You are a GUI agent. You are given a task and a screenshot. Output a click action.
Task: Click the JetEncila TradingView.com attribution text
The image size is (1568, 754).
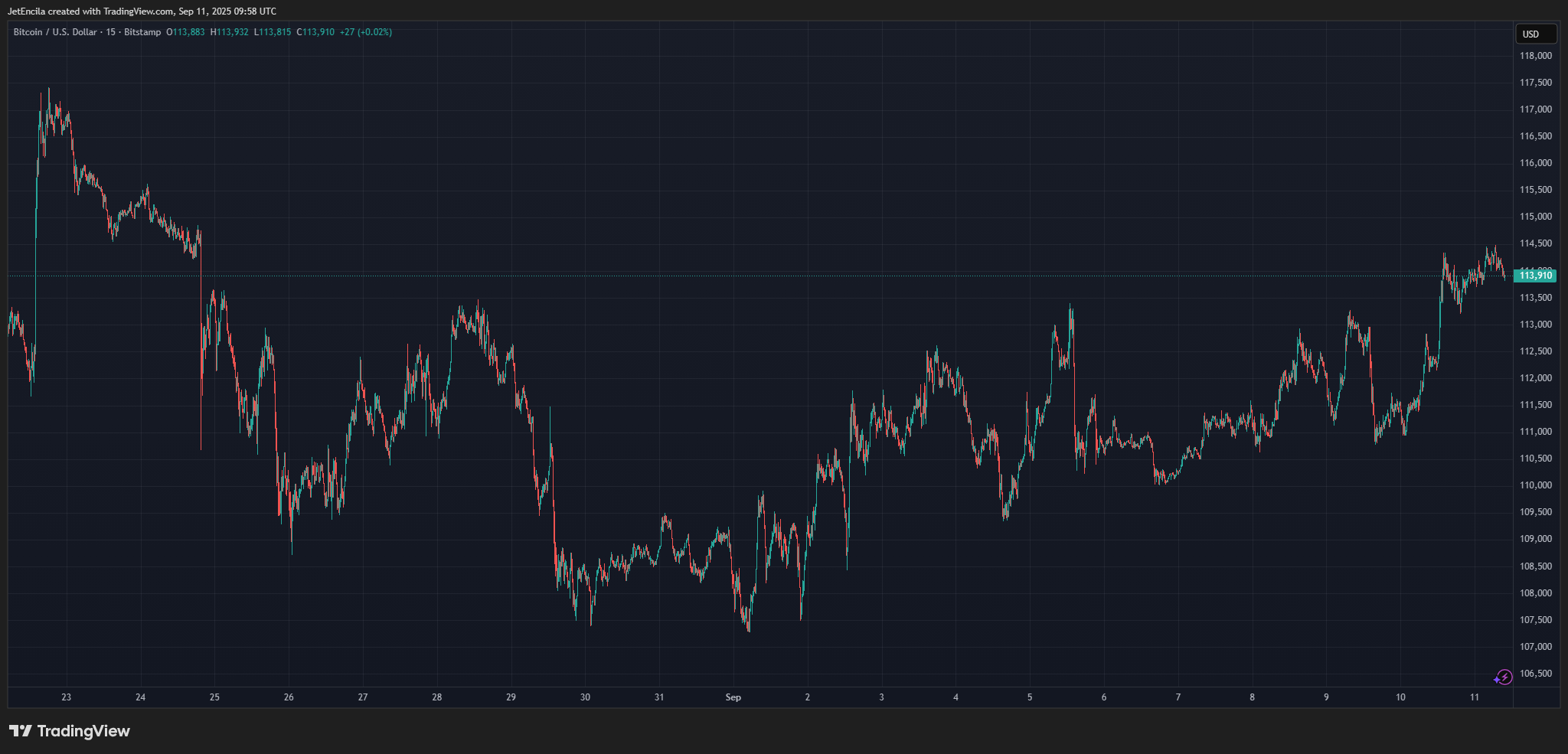[x=142, y=11]
